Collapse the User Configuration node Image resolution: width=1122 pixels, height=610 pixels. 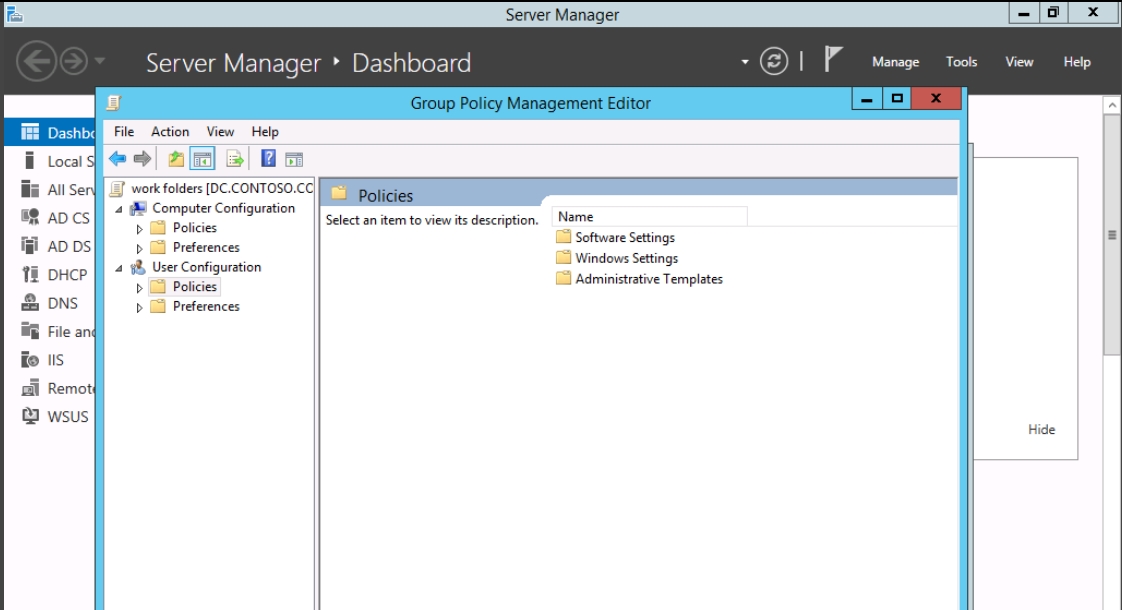coord(120,268)
